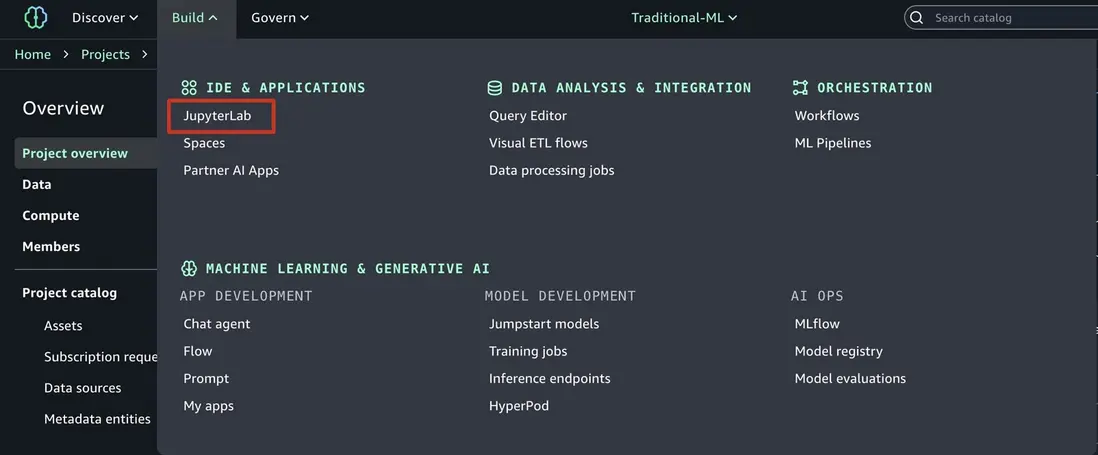Screen dimensions: 1098x455
Task: Expand the Discover dropdown menu
Action: (104, 17)
